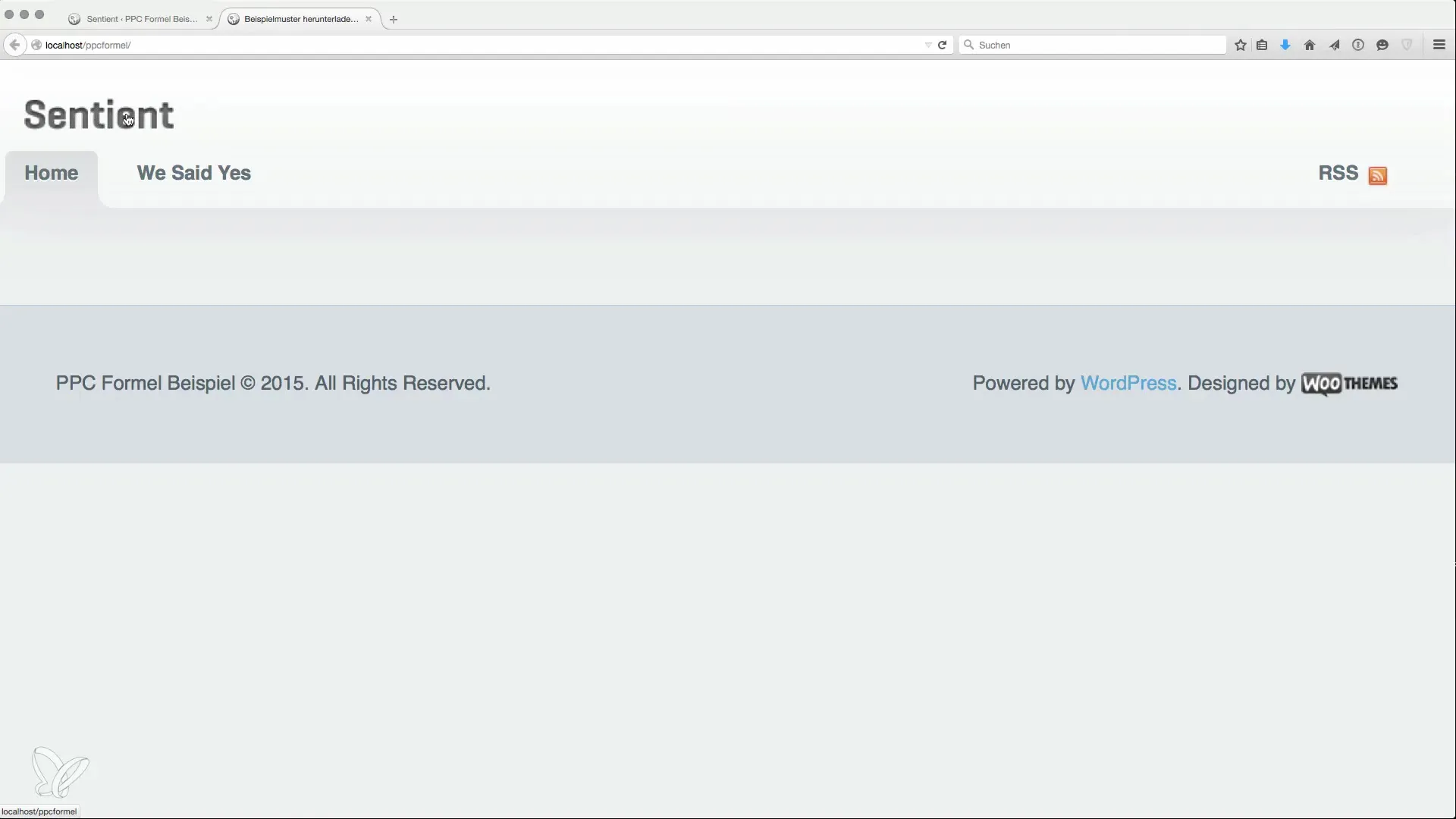This screenshot has width=1456, height=819.
Task: Reload the page with the refresh icon
Action: 942,45
